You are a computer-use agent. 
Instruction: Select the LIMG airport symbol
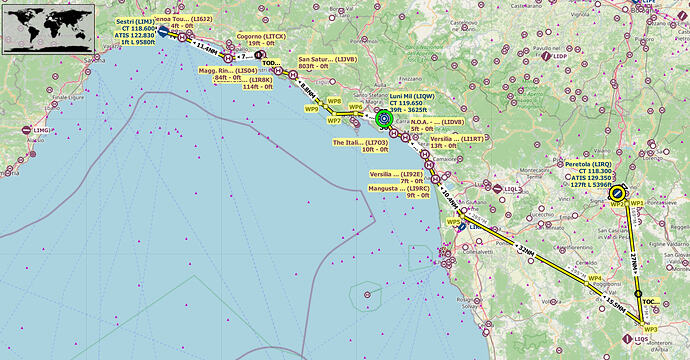click(x=26, y=130)
